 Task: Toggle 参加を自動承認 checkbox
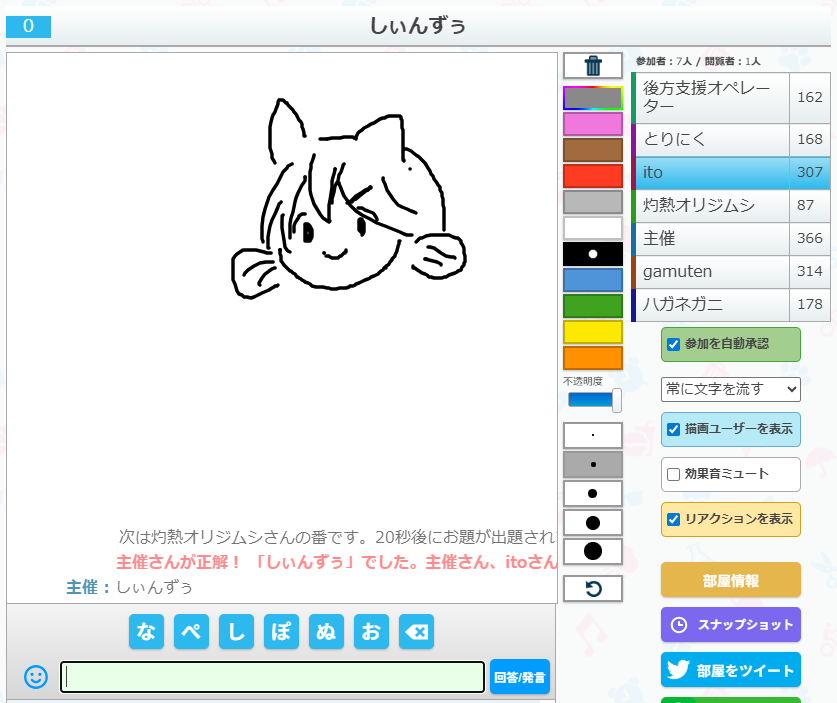click(674, 344)
